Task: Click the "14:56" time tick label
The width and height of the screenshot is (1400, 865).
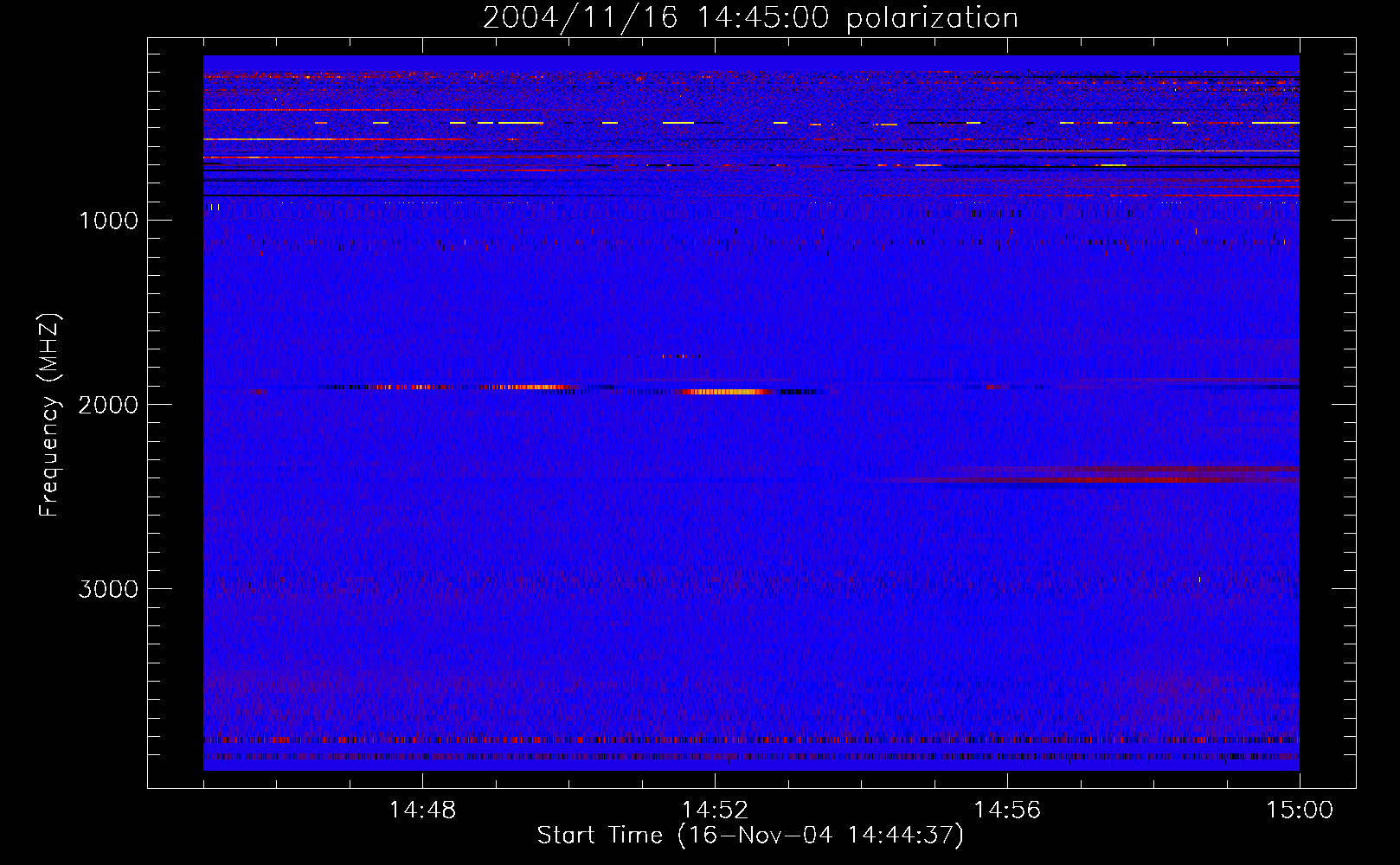Action: click(x=1007, y=811)
